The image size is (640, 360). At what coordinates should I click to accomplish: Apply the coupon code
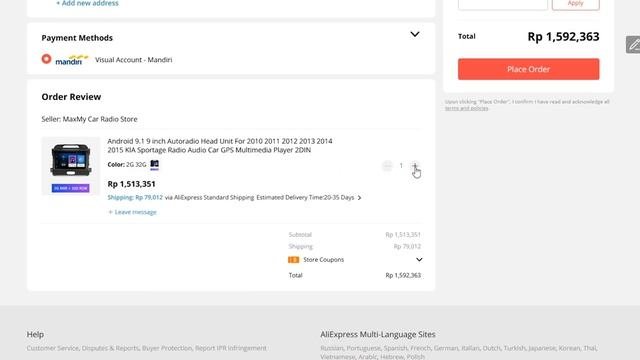[x=576, y=3]
